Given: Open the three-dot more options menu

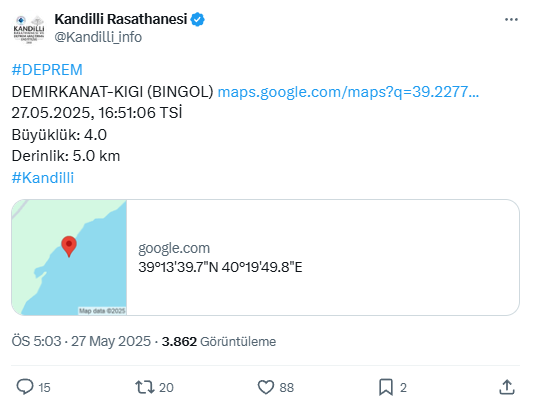Looking at the screenshot, I should click(x=511, y=20).
